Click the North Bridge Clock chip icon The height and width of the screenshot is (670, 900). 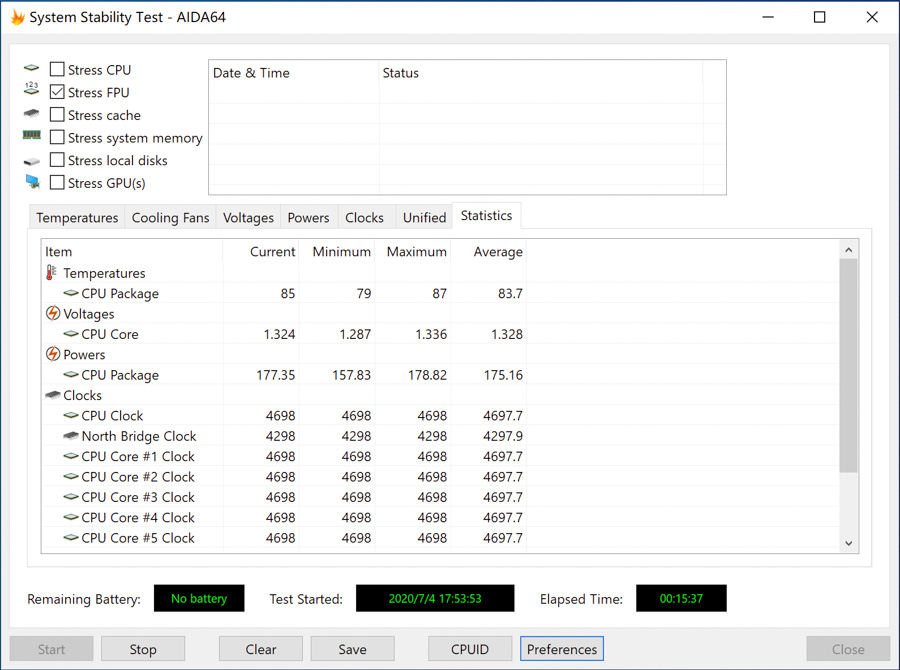pyautogui.click(x=71, y=436)
